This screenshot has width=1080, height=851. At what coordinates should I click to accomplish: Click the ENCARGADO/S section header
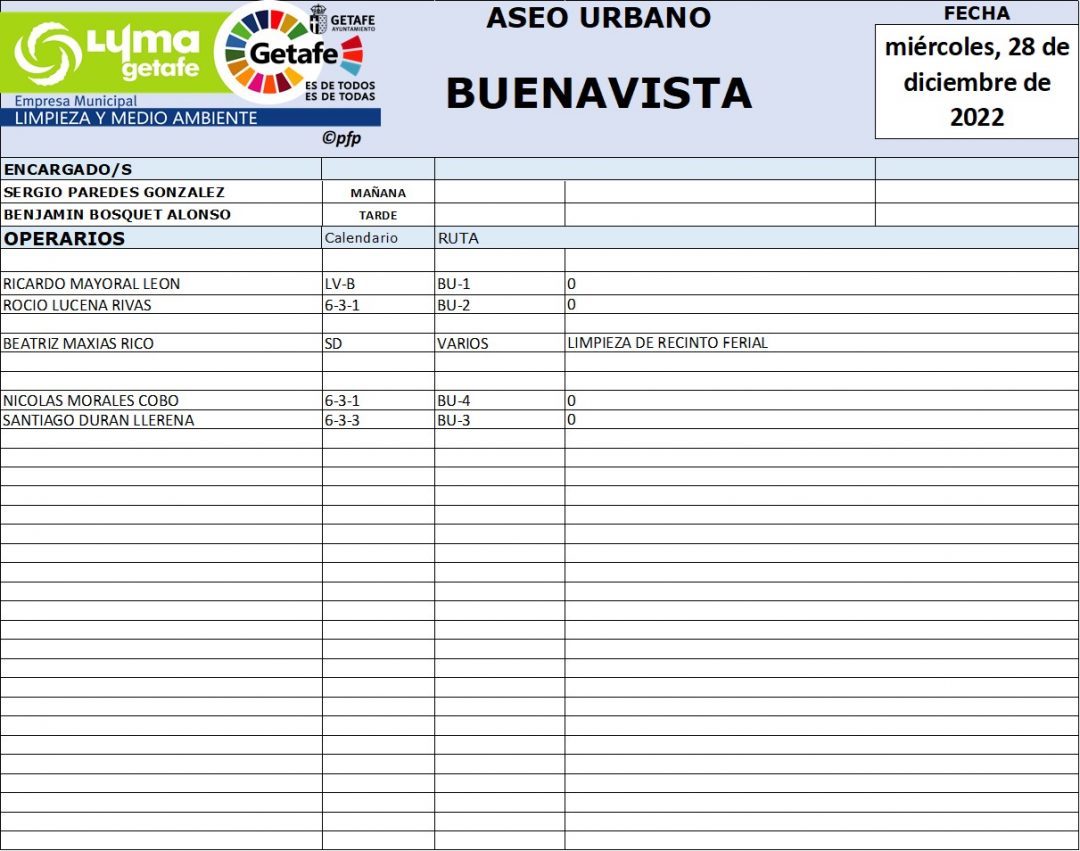point(68,169)
